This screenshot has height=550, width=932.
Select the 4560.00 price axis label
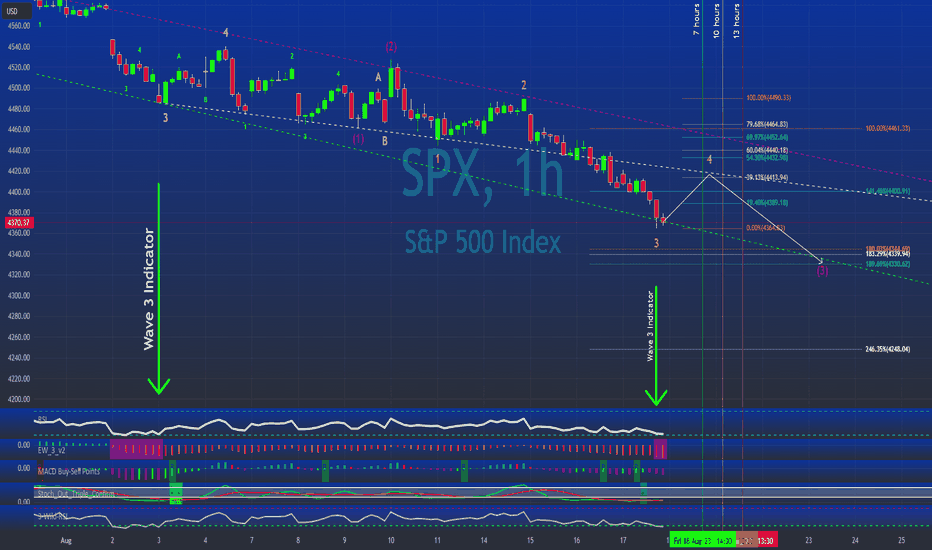point(19,26)
